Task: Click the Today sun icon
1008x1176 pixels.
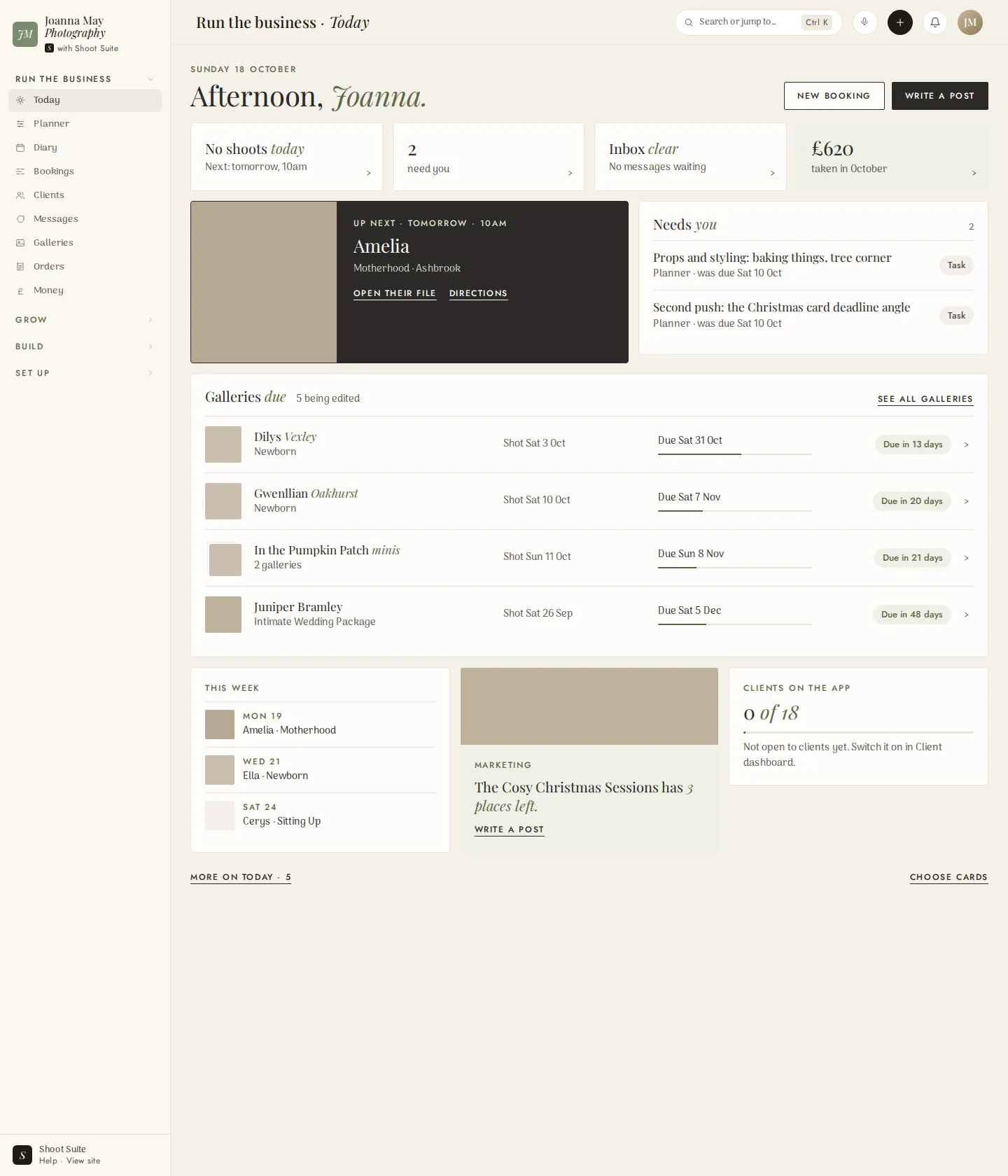Action: pos(20,100)
